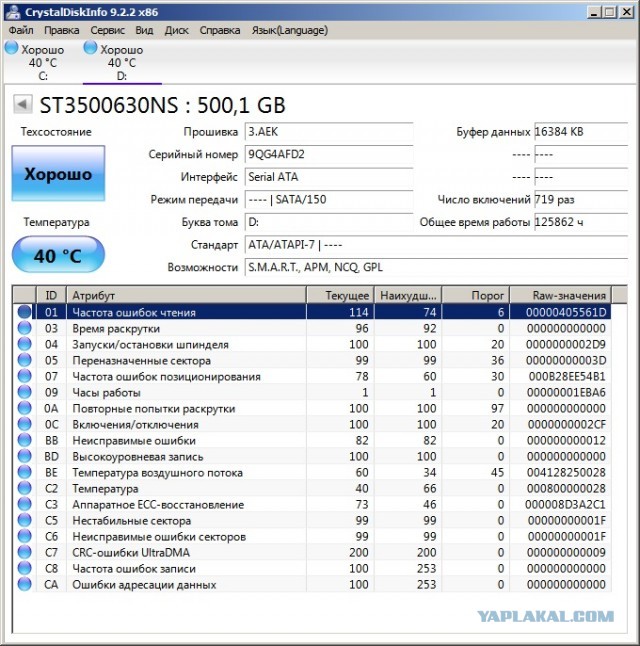
Task: Select the Частота ошибок чтения attribute row
Action: [x=312, y=312]
